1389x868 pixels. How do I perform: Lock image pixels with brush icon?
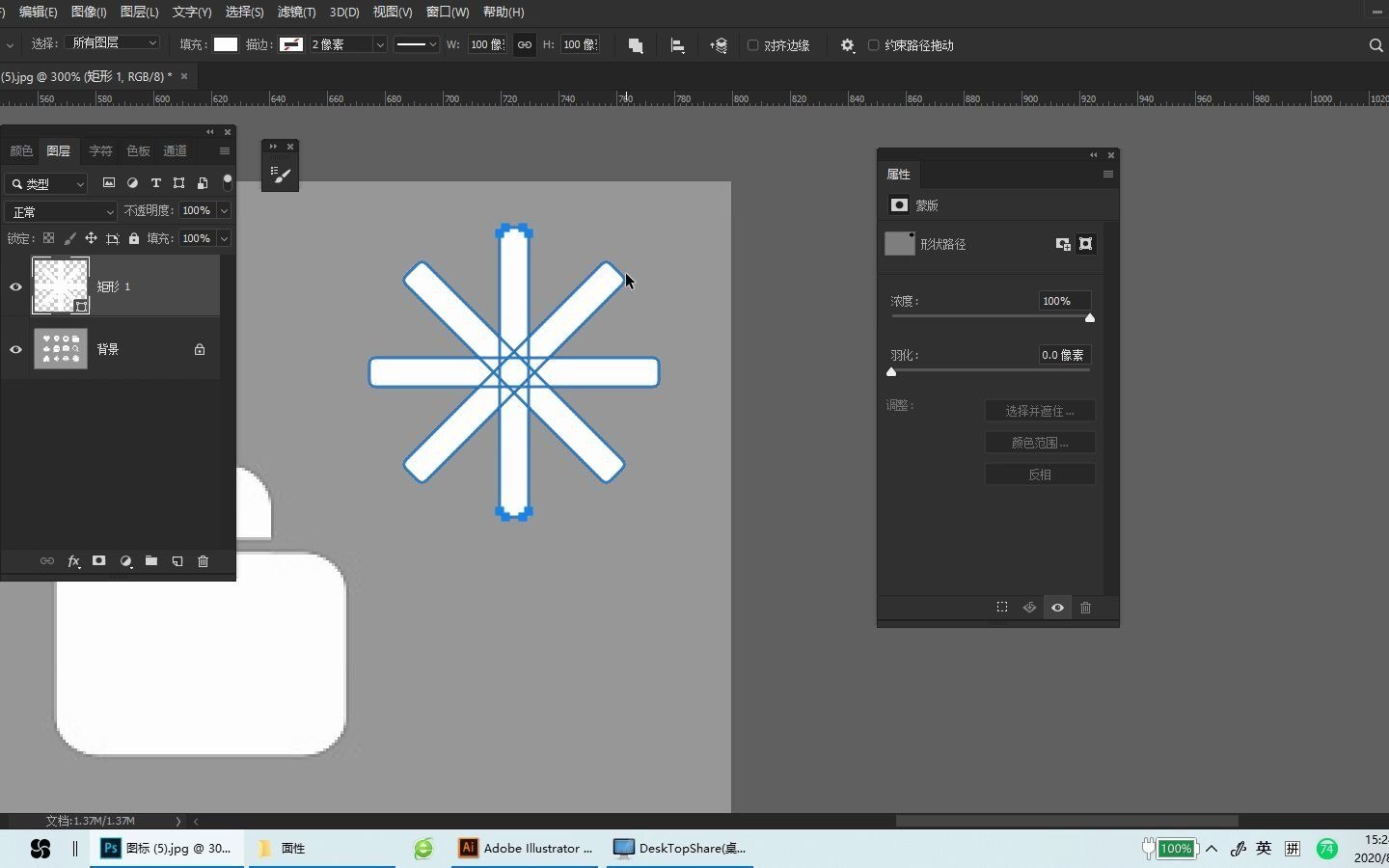(x=69, y=238)
